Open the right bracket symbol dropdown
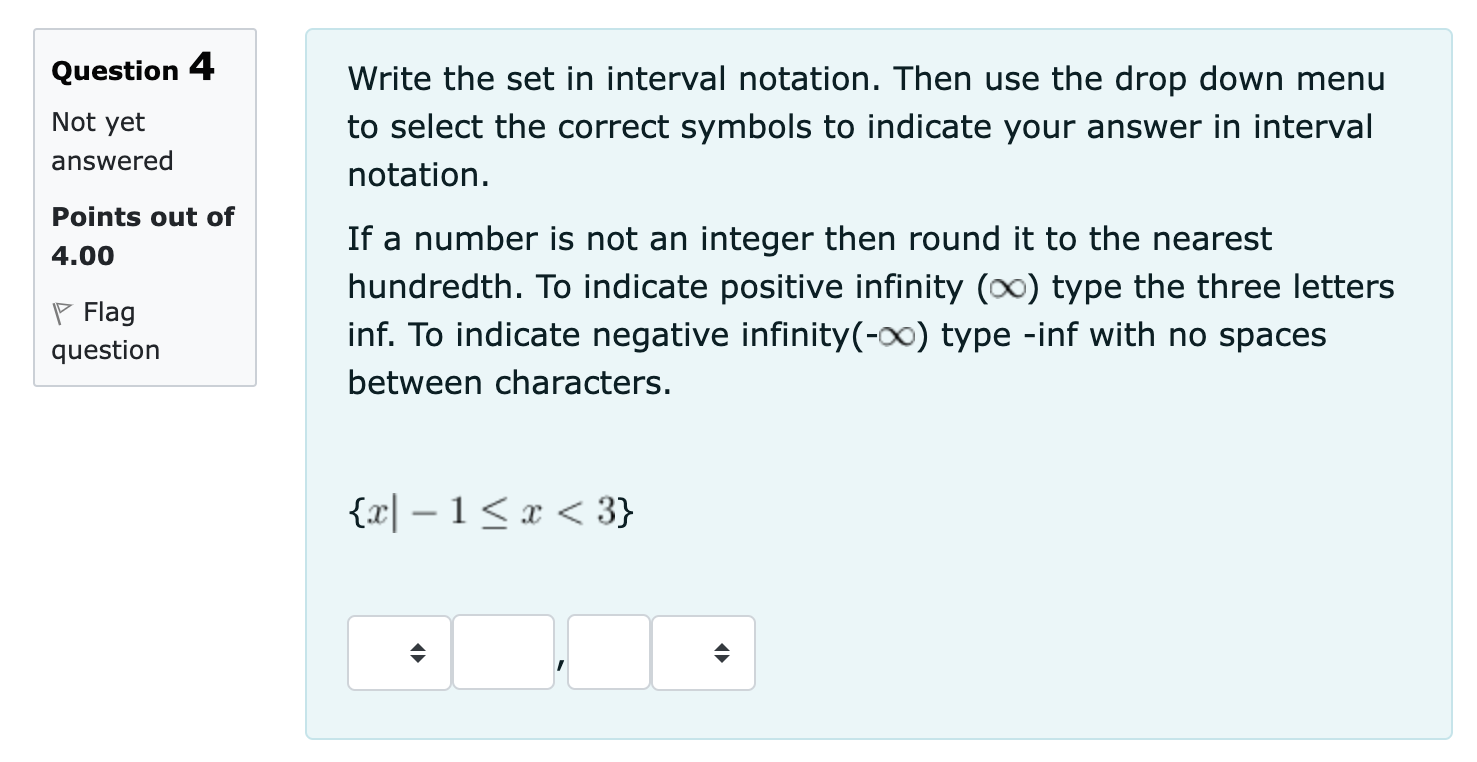 [x=703, y=653]
